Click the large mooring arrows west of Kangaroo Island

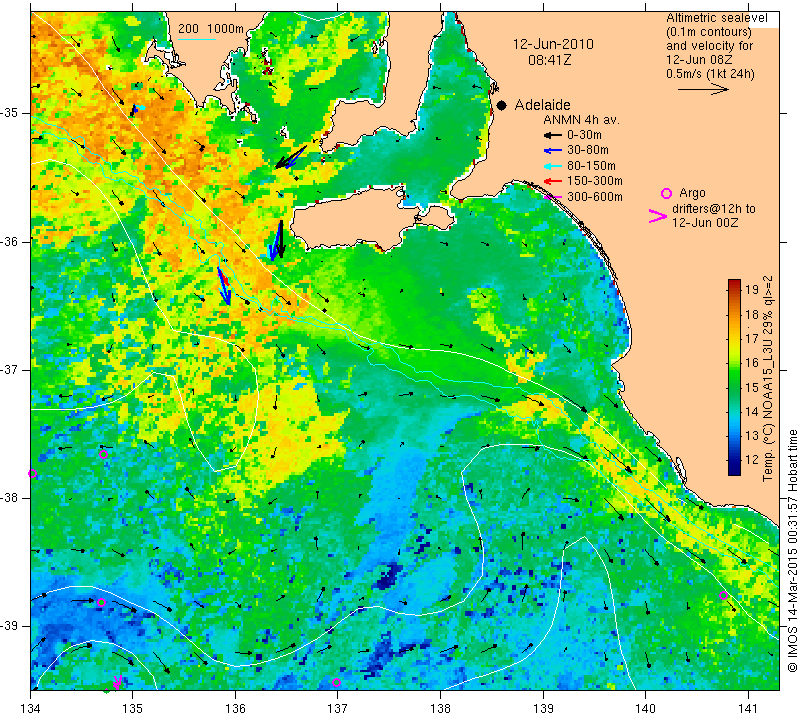(x=277, y=240)
